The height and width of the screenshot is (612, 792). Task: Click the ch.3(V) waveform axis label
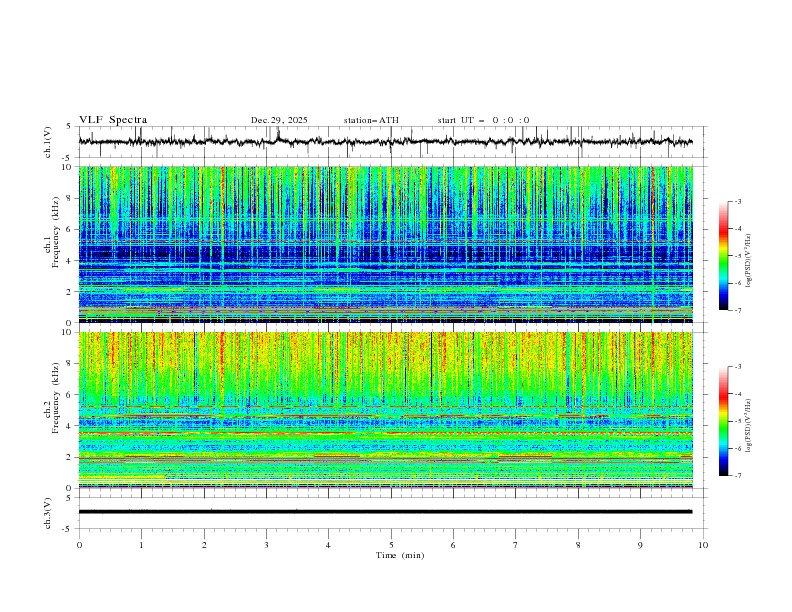click(48, 511)
